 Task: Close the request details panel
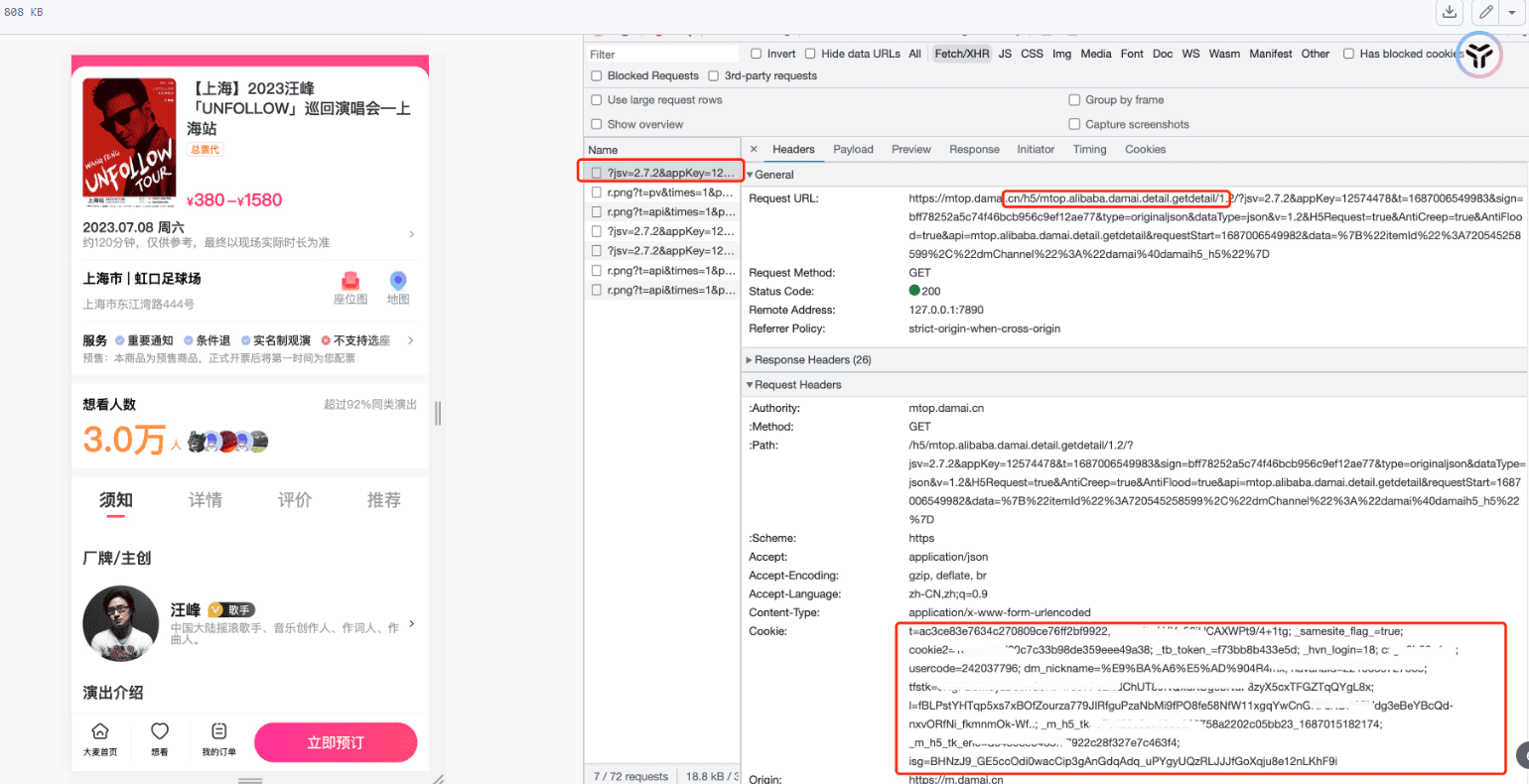coord(754,149)
